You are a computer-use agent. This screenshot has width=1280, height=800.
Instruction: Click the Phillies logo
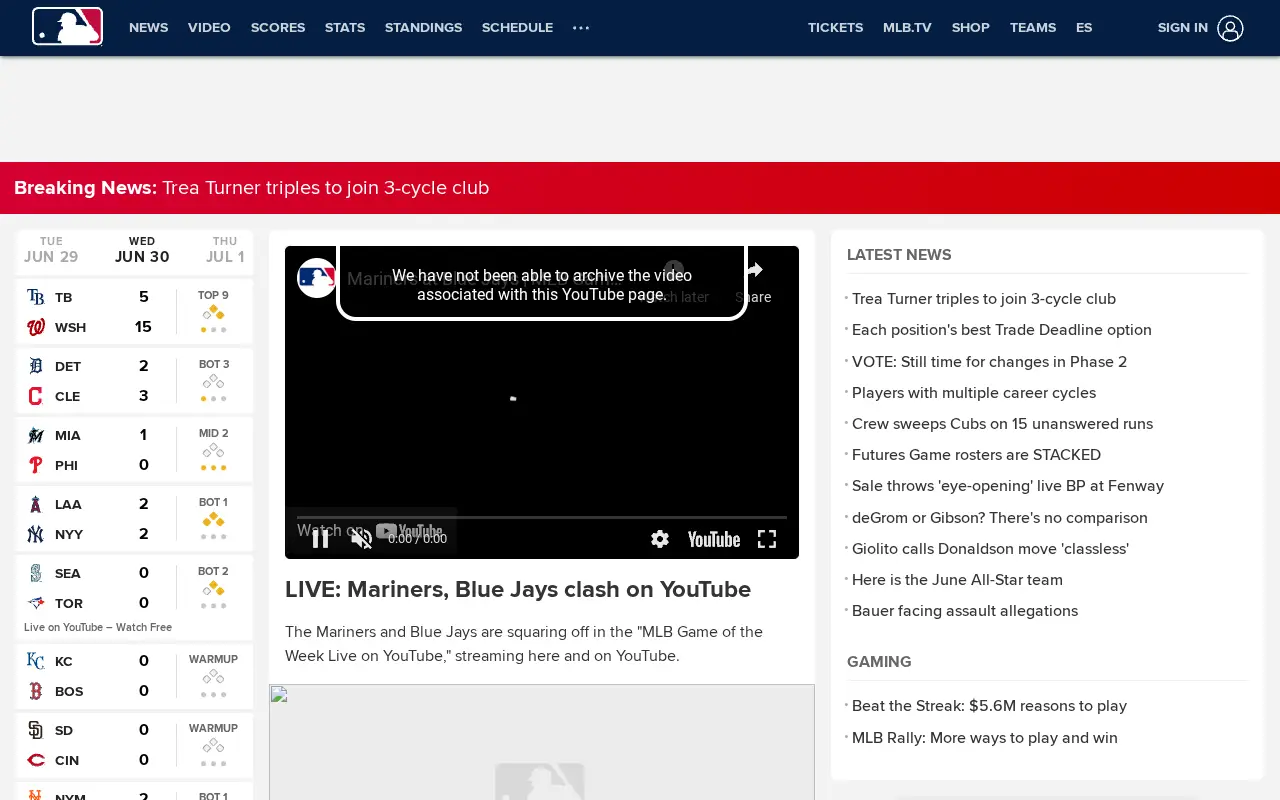click(36, 465)
